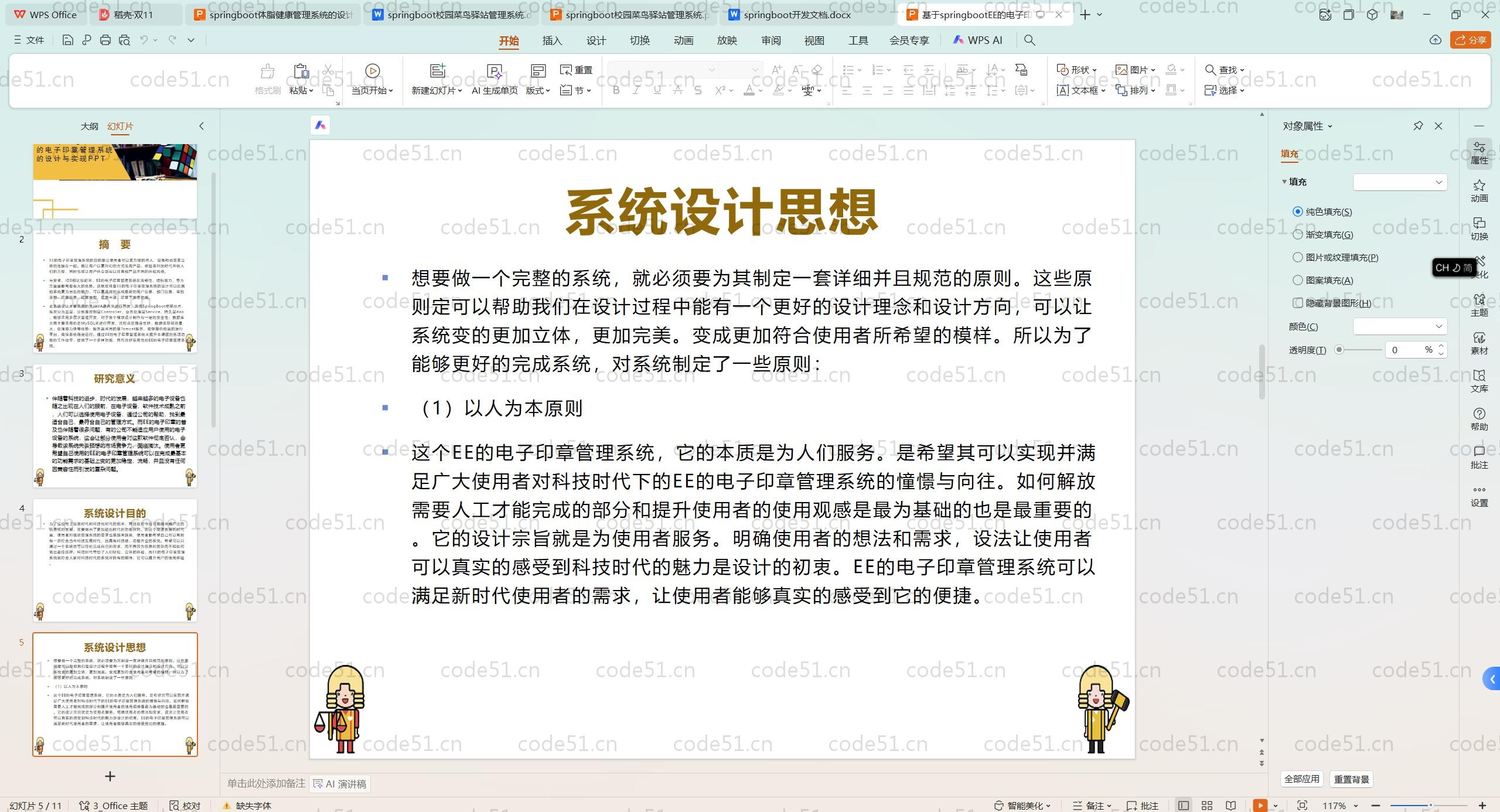Click the Reset Background (重置背景) button
The height and width of the screenshot is (812, 1500).
[1351, 779]
